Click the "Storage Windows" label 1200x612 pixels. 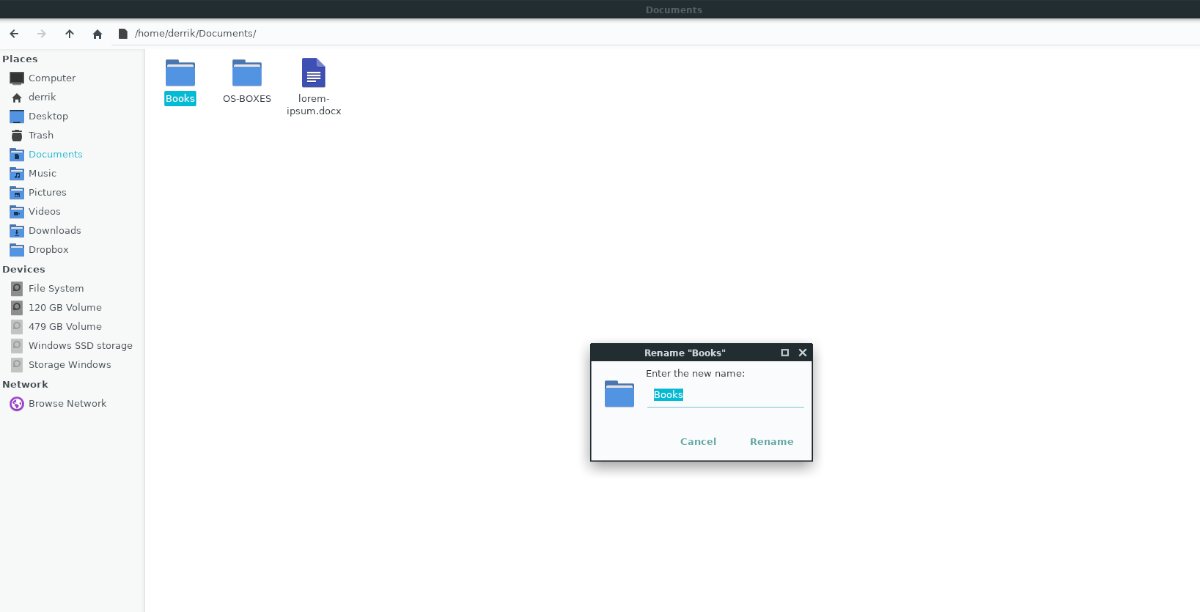tap(70, 364)
